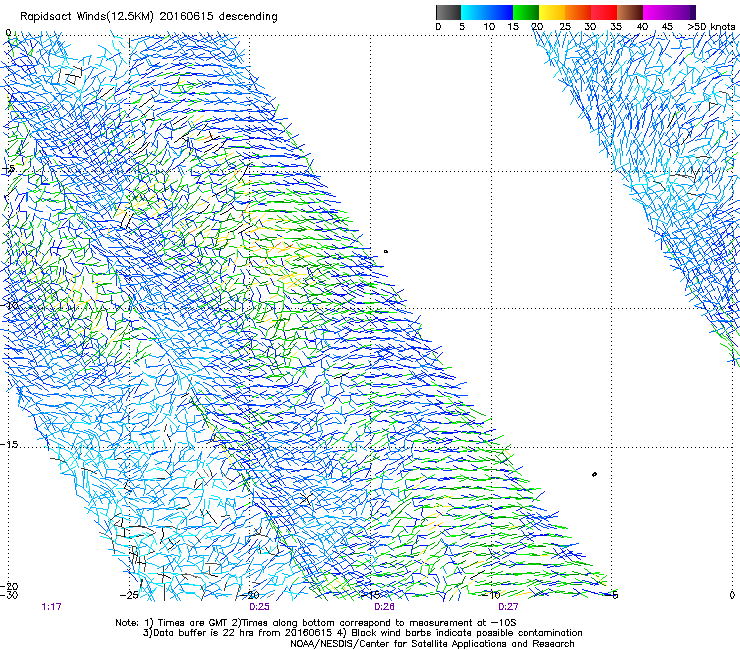Image resolution: width=740 pixels, height=650 pixels.
Task: Click the '-10' latitude label on left axis
Action: click(x=9, y=305)
